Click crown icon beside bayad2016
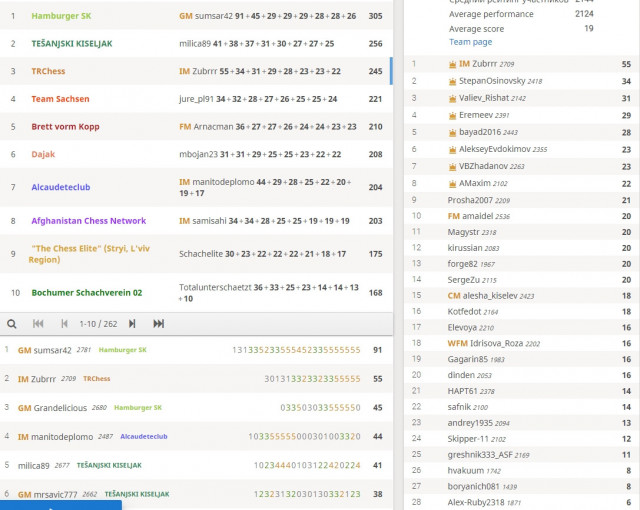 [452, 133]
